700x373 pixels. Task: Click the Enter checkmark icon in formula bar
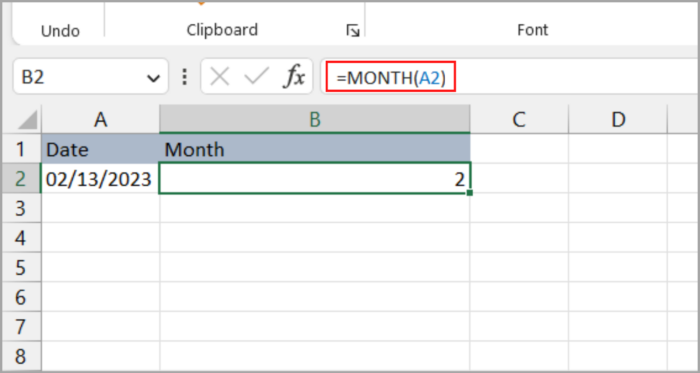point(257,77)
